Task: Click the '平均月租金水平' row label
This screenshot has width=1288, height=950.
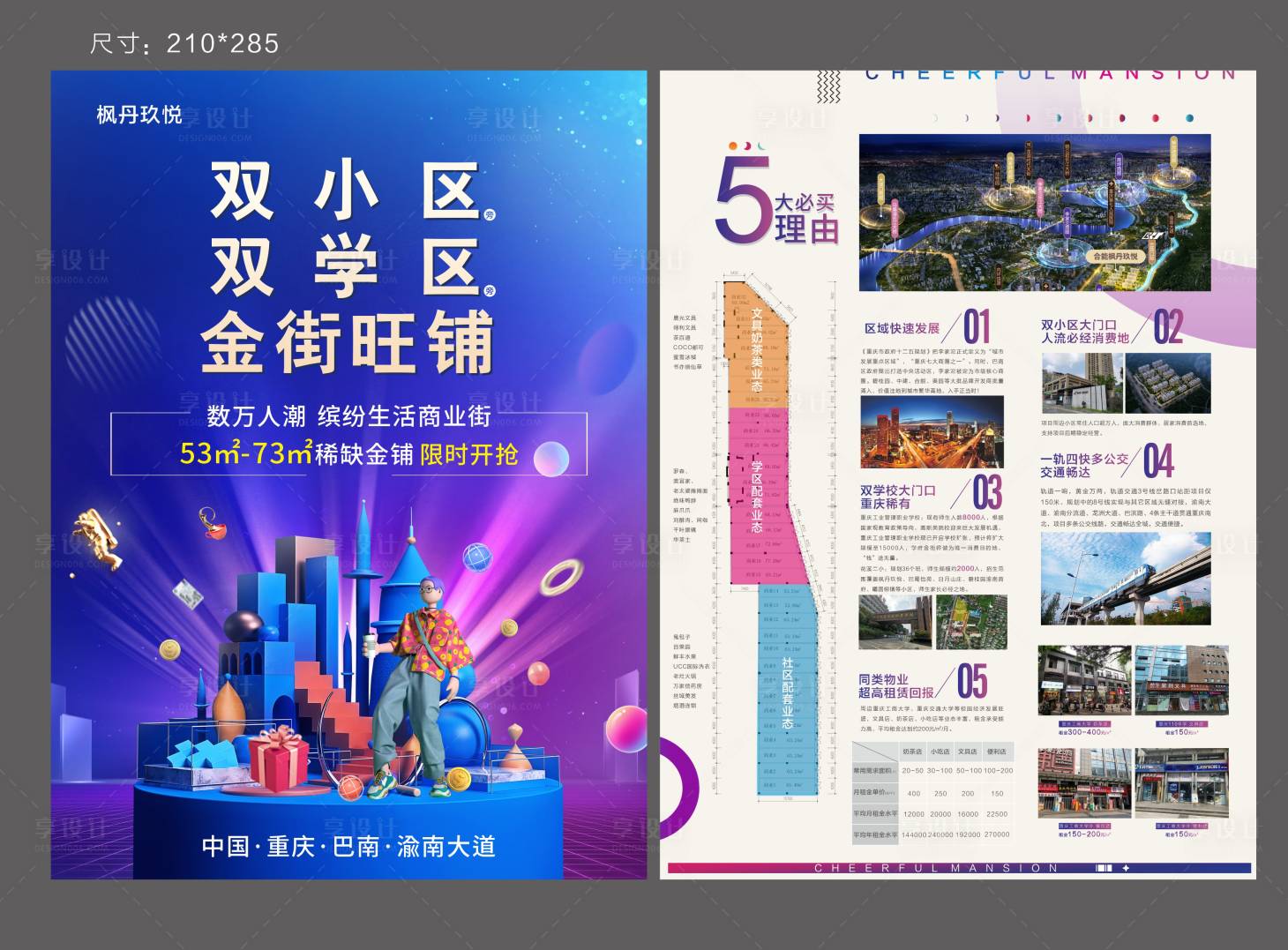Action: (x=875, y=813)
